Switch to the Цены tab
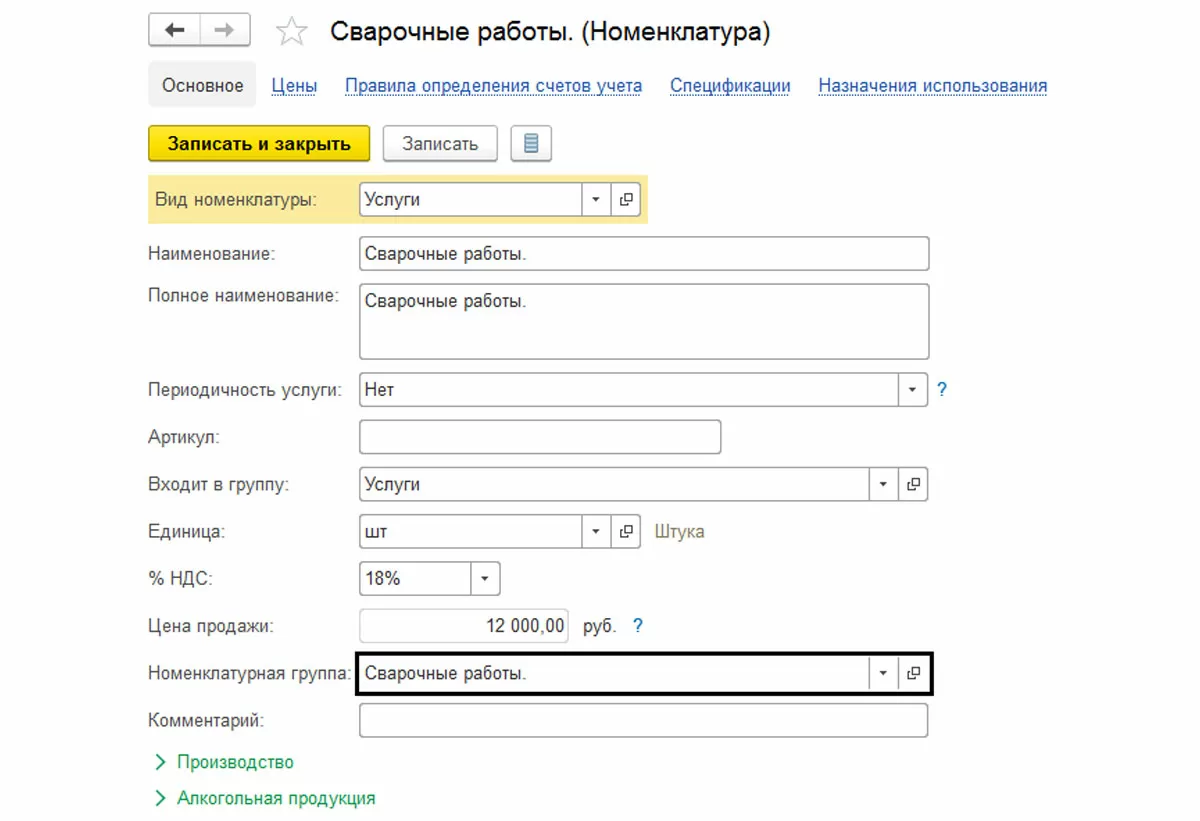The height and width of the screenshot is (821, 1200). (294, 86)
